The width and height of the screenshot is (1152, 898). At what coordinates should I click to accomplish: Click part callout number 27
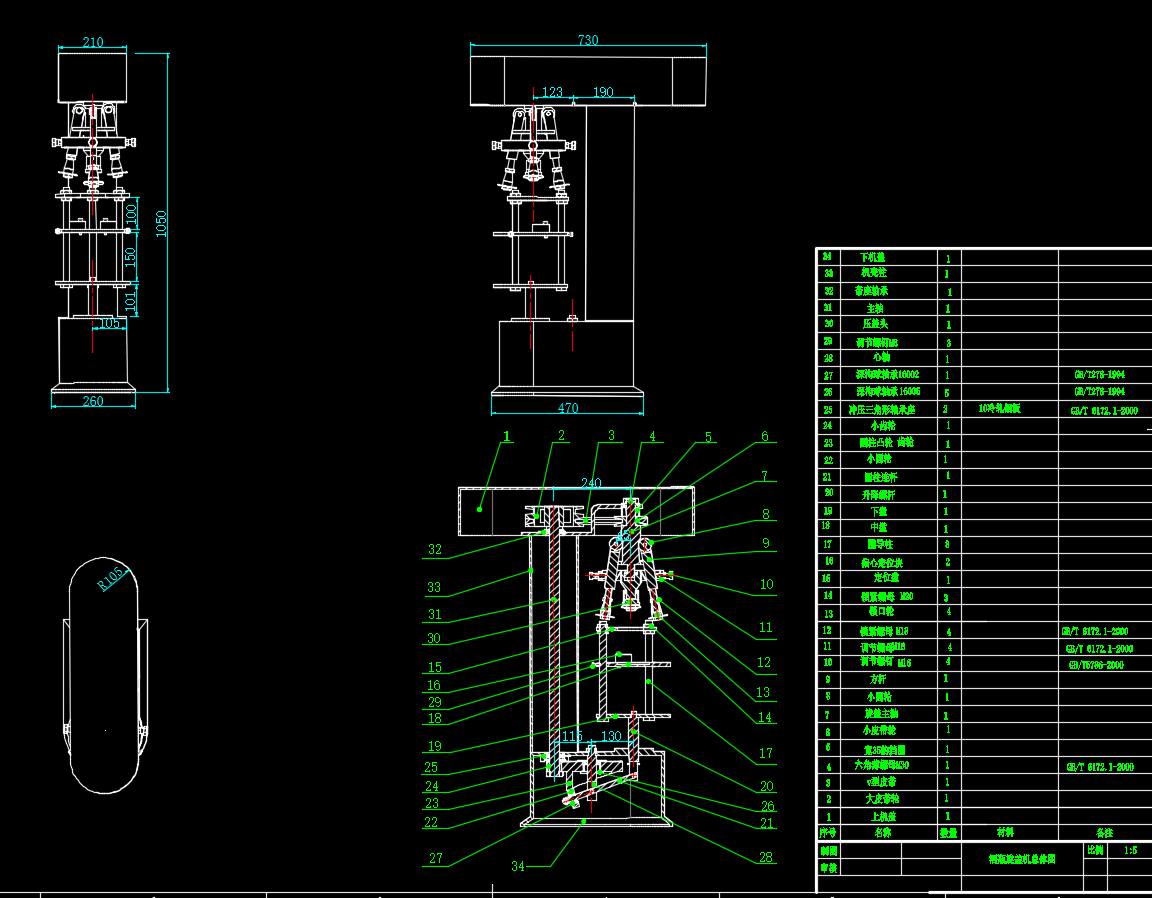436,858
